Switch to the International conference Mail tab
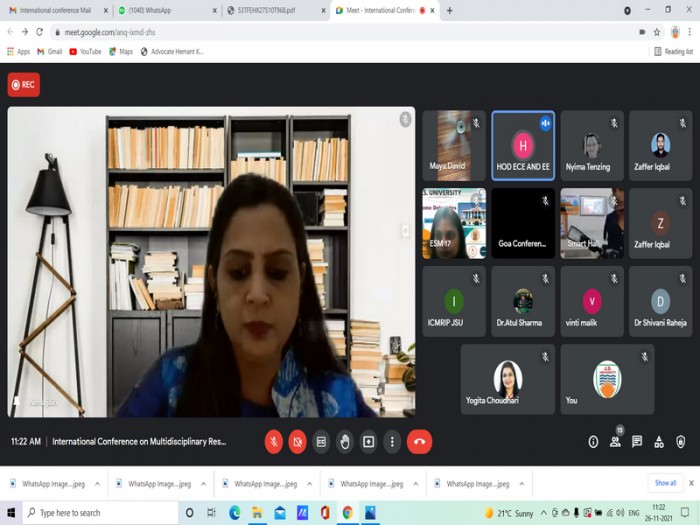700x525 pixels. [58, 10]
